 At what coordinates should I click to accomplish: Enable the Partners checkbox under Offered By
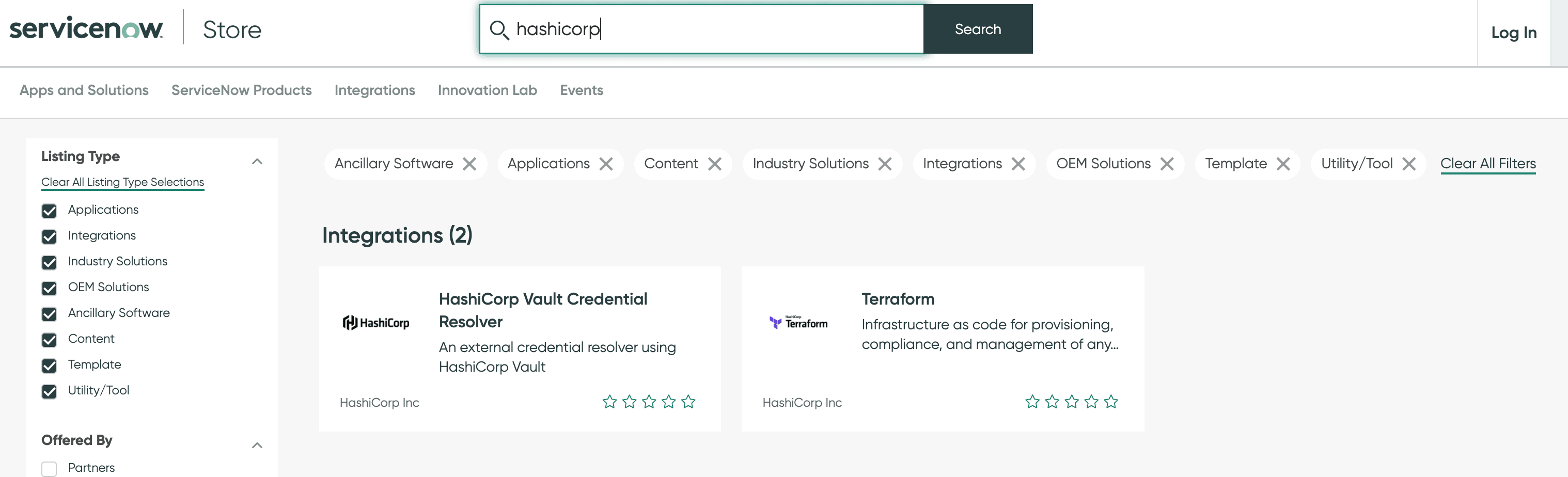tap(49, 468)
